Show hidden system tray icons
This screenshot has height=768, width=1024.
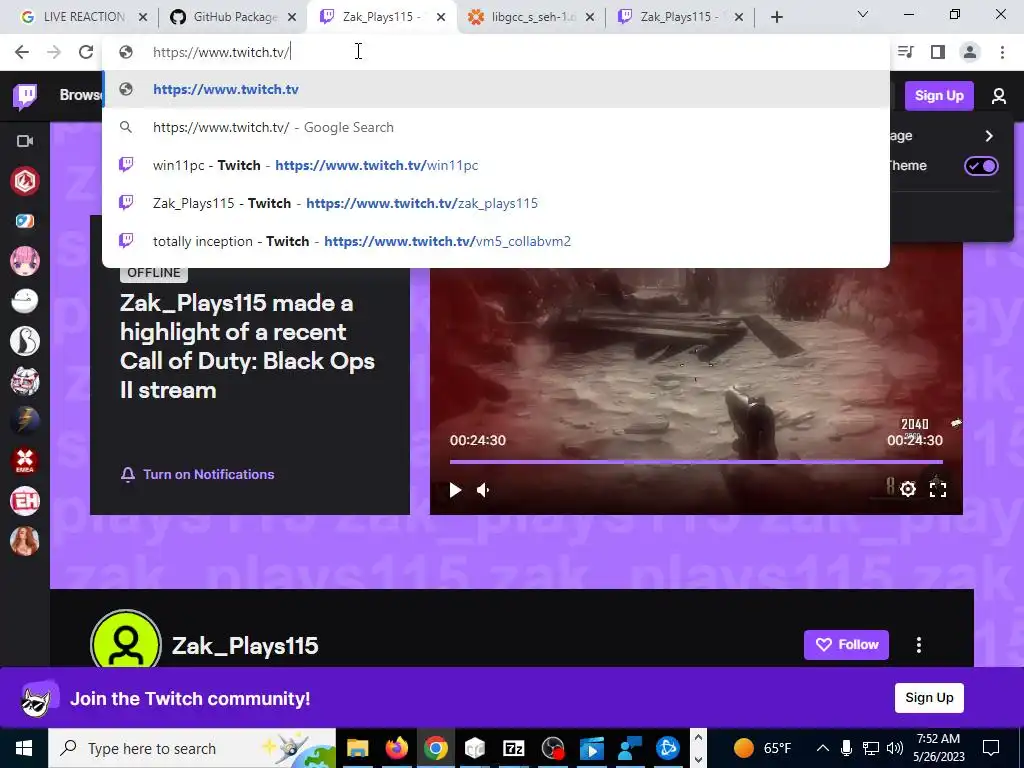point(823,748)
